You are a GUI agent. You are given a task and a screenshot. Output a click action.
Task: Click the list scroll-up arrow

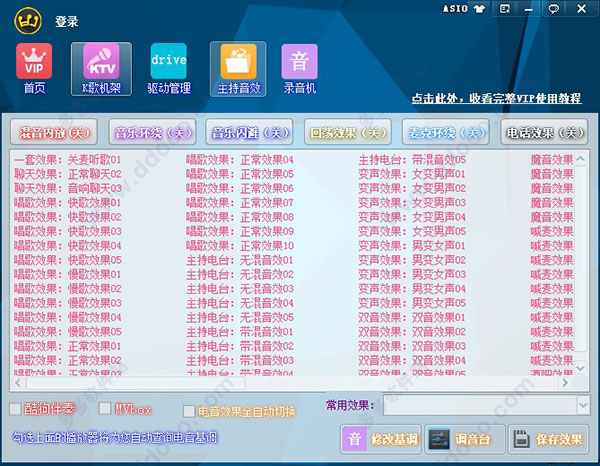click(x=581, y=158)
